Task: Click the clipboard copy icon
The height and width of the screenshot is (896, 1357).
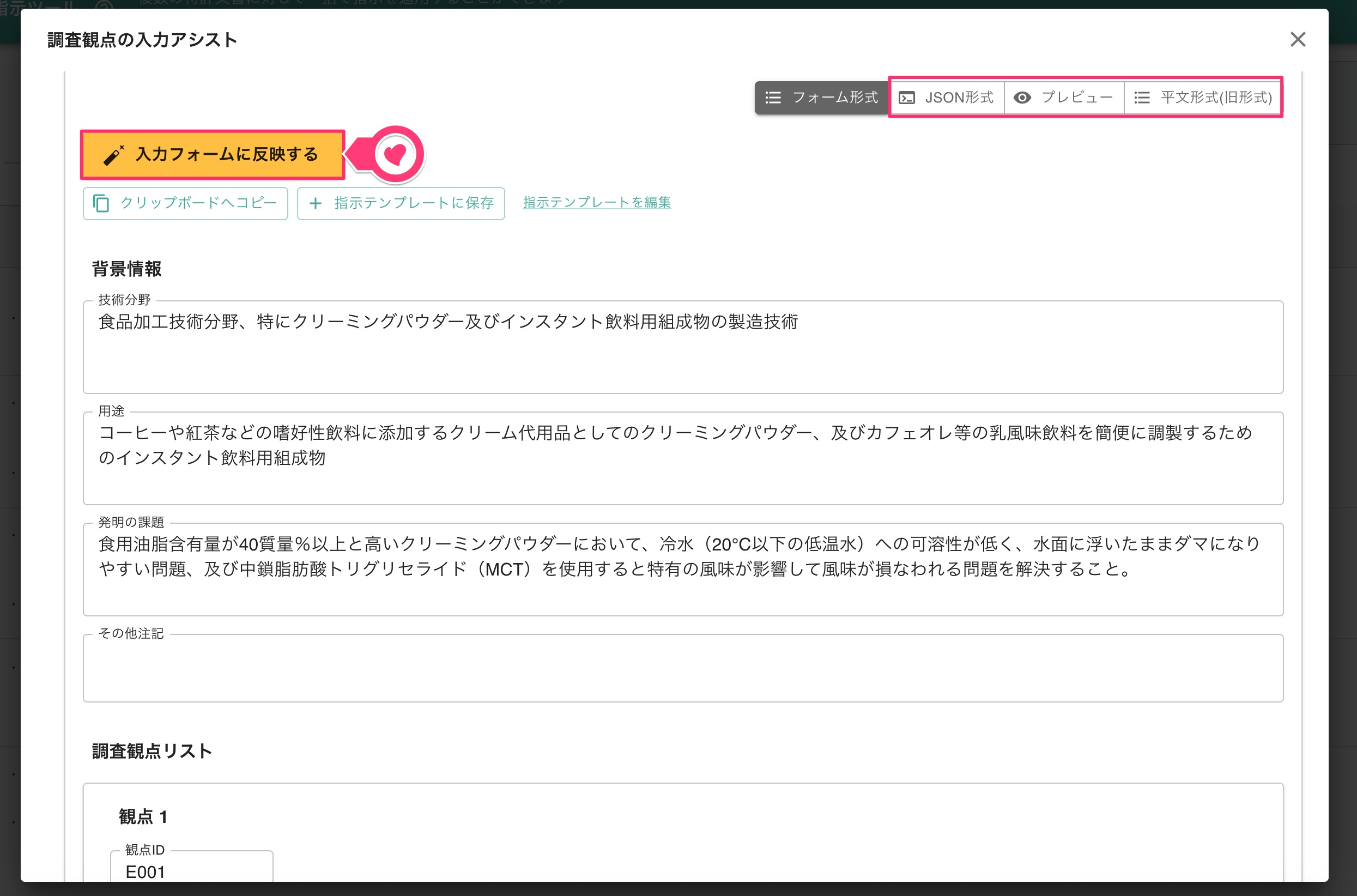Action: point(101,203)
